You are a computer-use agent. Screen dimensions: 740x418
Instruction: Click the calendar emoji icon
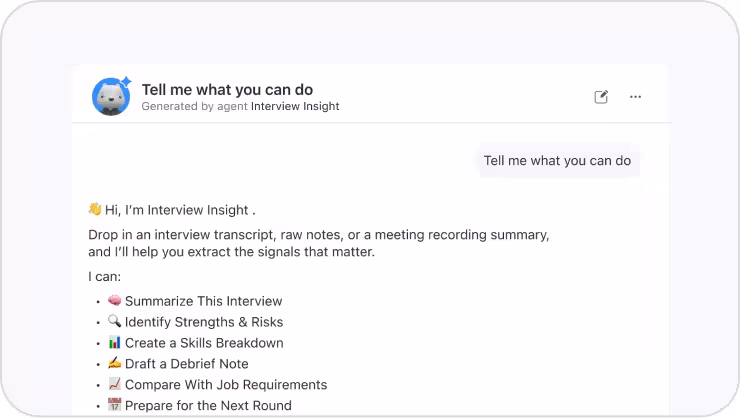pos(114,405)
